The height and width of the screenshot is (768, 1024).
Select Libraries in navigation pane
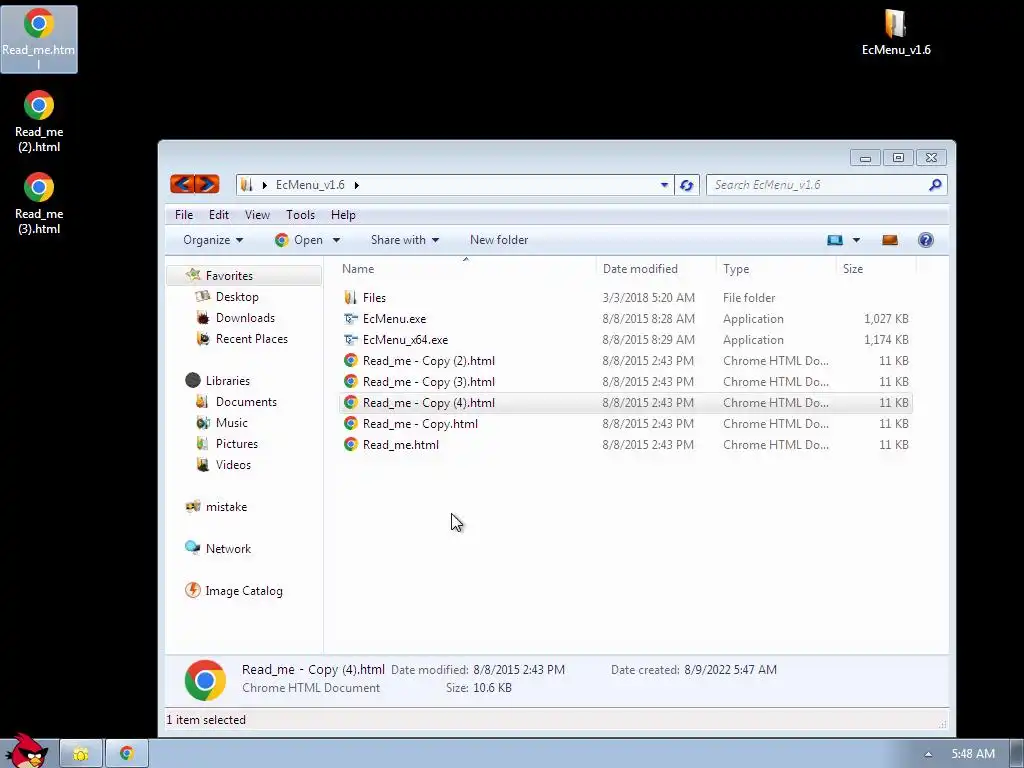(227, 381)
